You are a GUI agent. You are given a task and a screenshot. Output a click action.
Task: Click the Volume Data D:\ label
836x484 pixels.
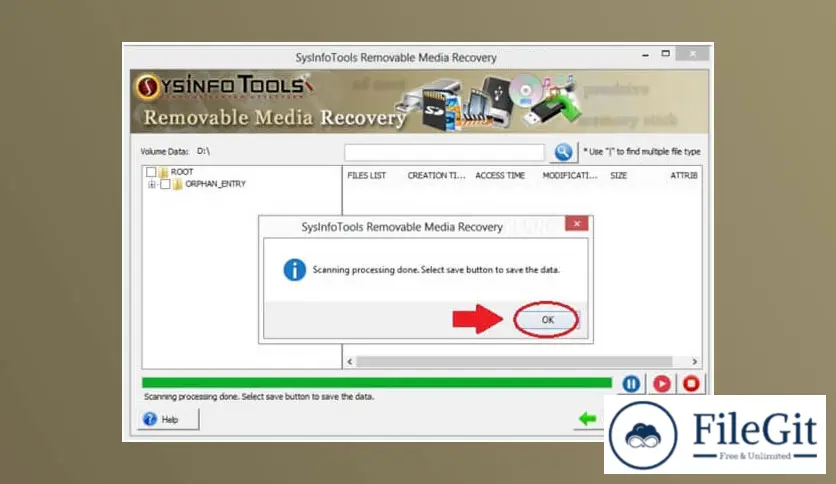175,151
